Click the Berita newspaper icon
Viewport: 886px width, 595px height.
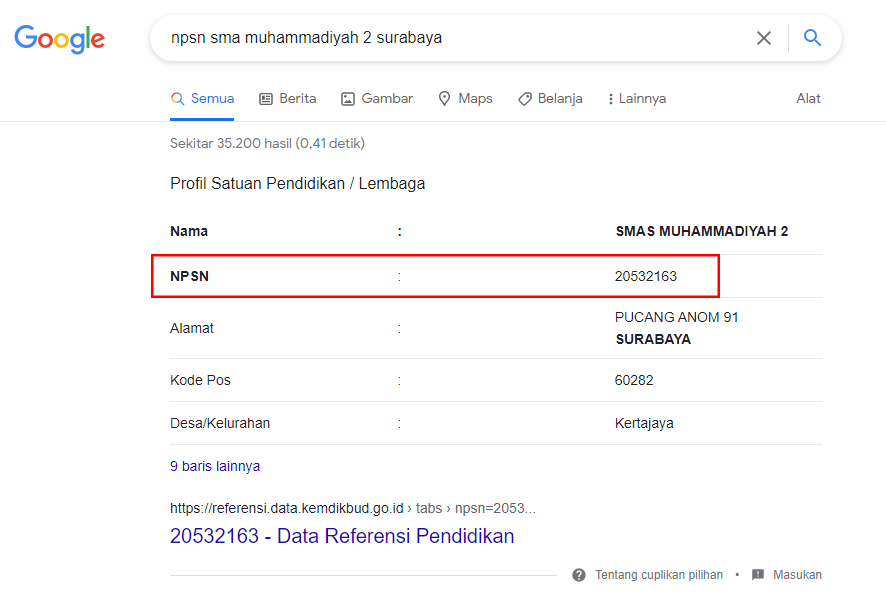click(x=266, y=99)
